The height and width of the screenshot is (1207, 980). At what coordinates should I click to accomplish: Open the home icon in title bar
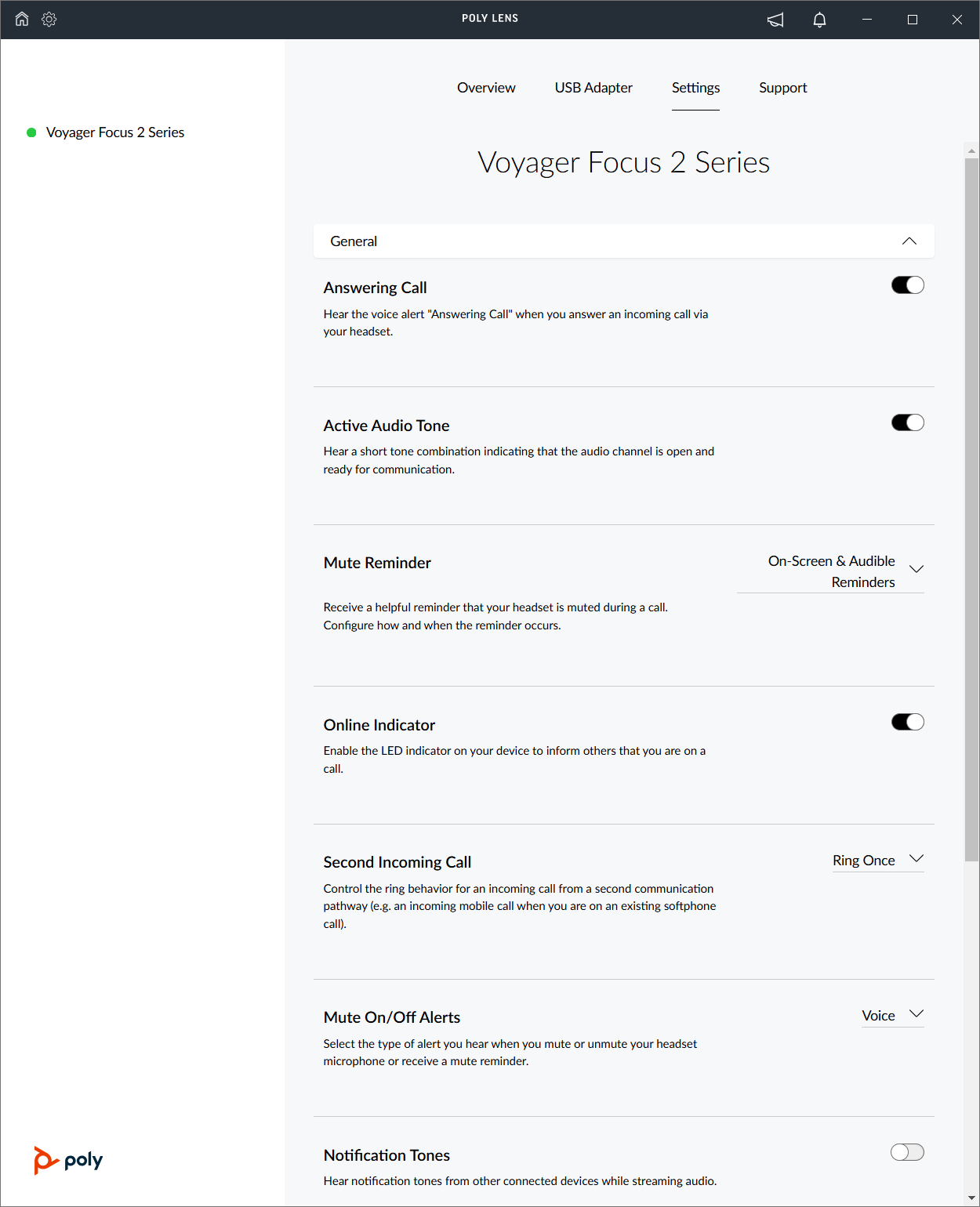pyautogui.click(x=22, y=19)
